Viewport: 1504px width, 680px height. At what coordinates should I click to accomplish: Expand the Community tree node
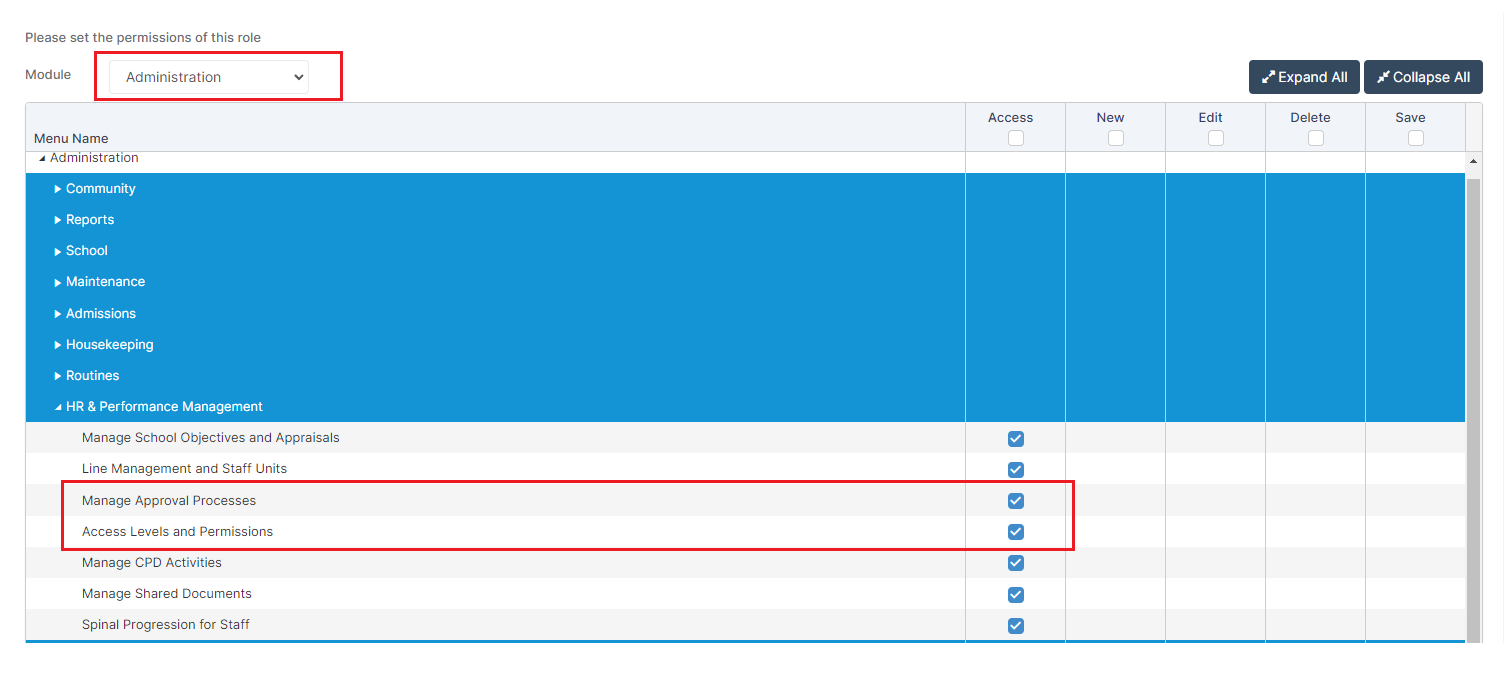(58, 189)
